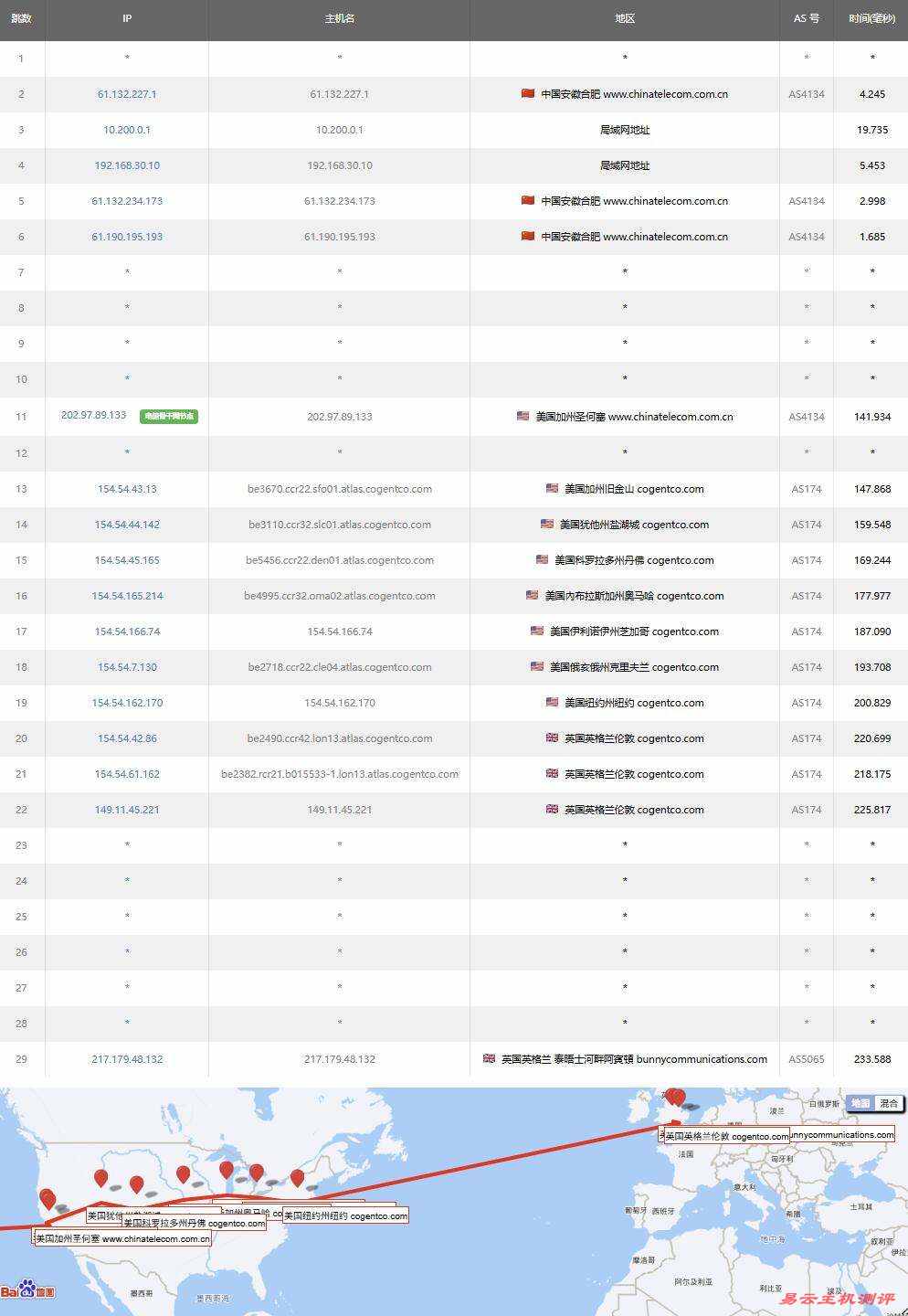Open IP link 192.168.30.10
The image size is (908, 1316).
click(127, 165)
